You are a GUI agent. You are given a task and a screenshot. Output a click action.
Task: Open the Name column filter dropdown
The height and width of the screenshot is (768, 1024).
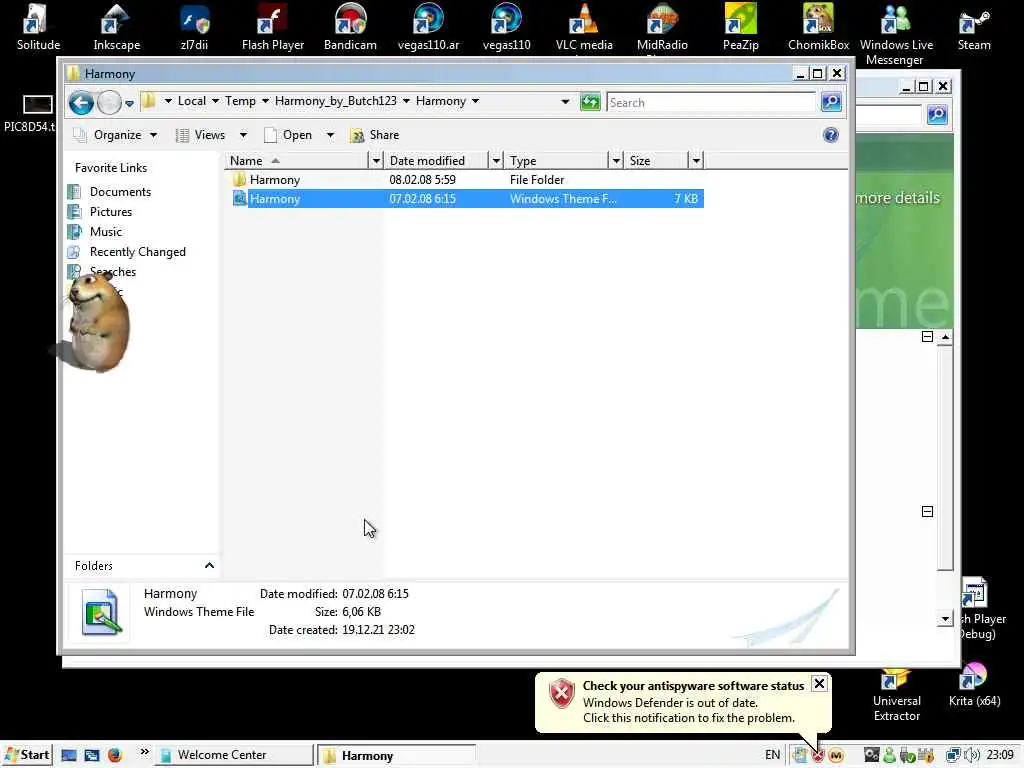pyautogui.click(x=376, y=161)
